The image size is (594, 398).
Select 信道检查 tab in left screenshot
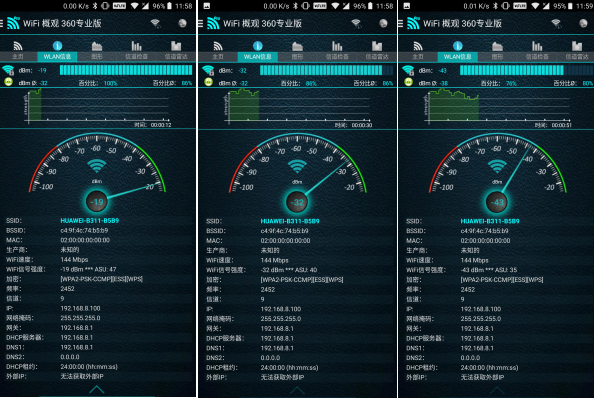pos(136,56)
